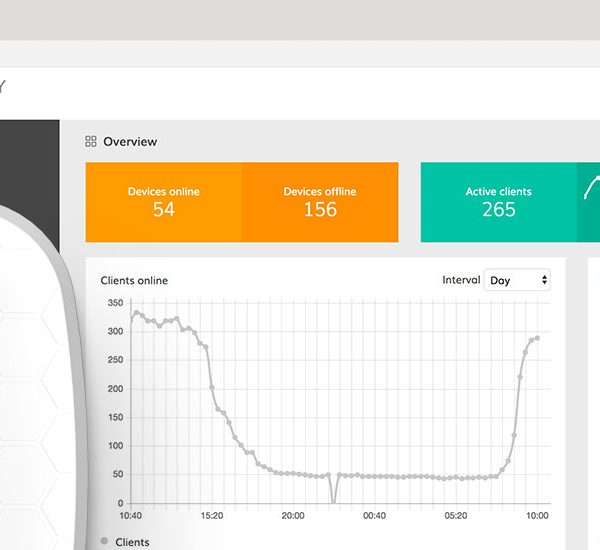
Task: Click the 50 y-axis label
Action: click(x=118, y=474)
